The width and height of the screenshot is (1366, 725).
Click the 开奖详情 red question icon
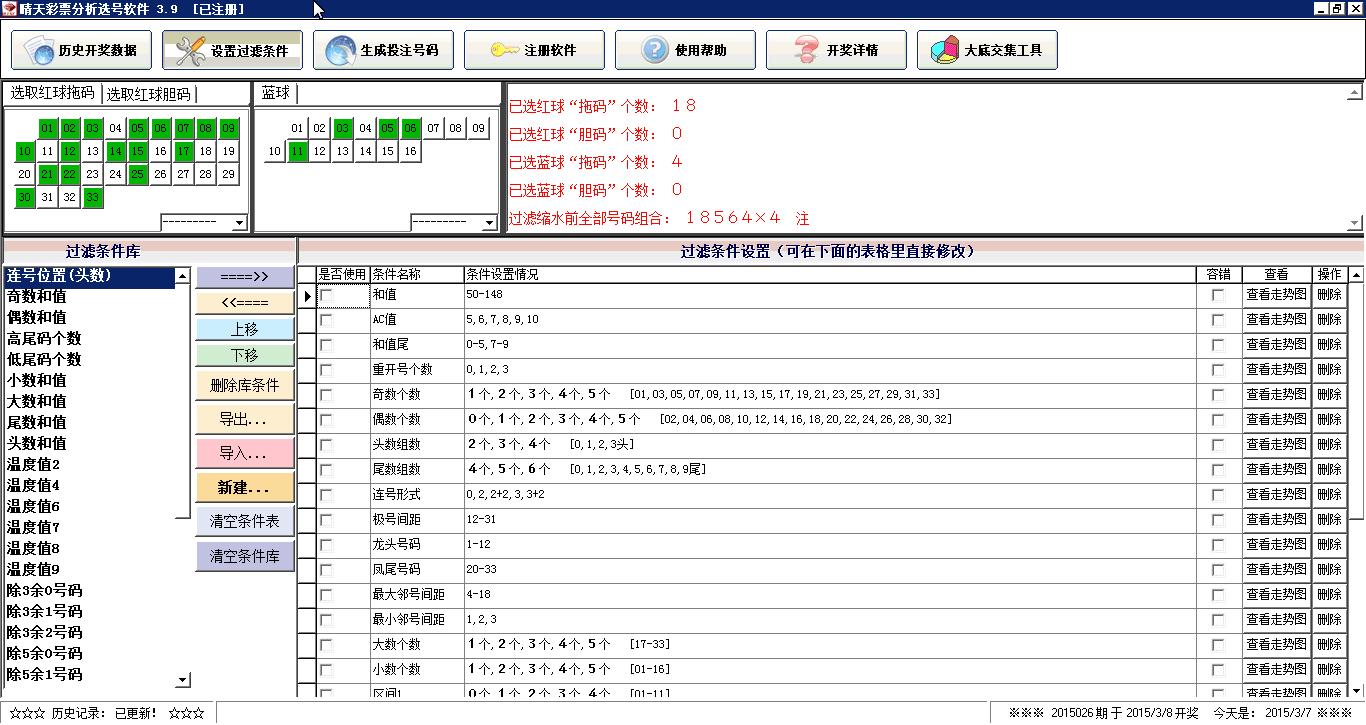[806, 50]
